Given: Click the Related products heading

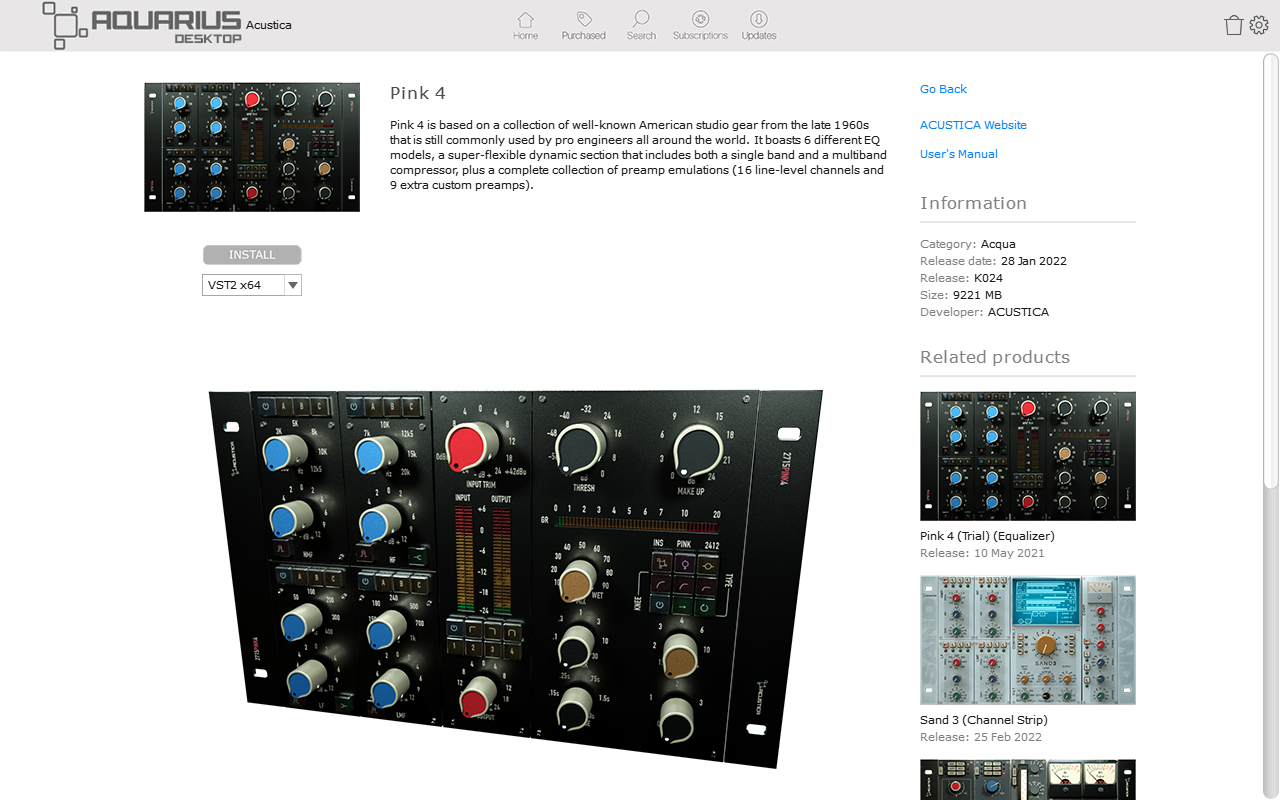Looking at the screenshot, I should pos(995,357).
